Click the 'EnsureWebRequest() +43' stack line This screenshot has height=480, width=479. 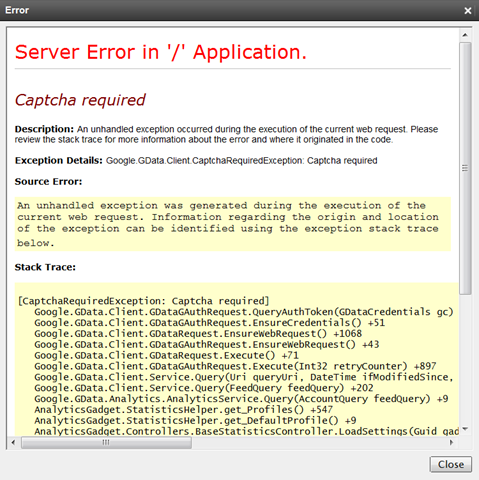(x=207, y=345)
